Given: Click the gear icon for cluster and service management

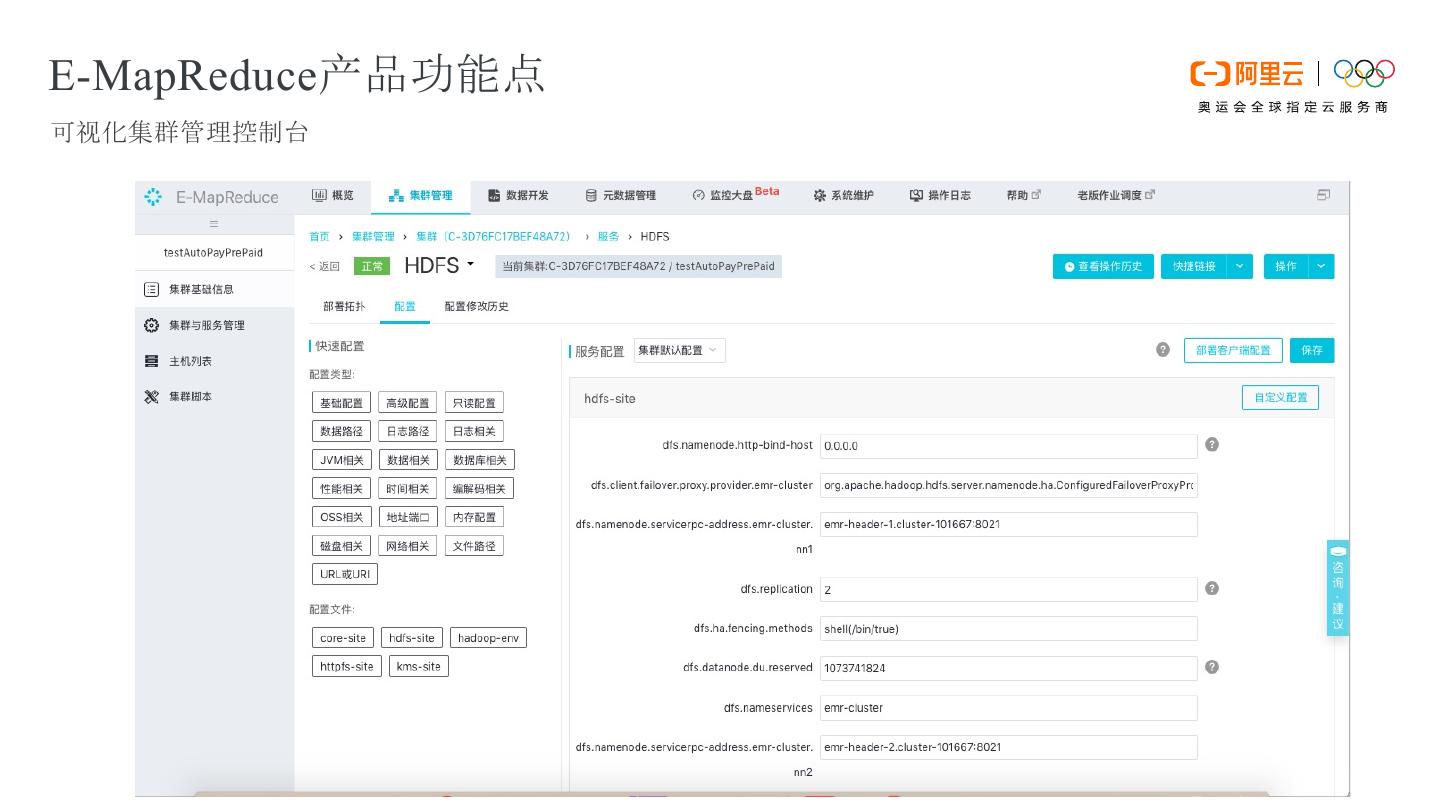Looking at the screenshot, I should [152, 325].
